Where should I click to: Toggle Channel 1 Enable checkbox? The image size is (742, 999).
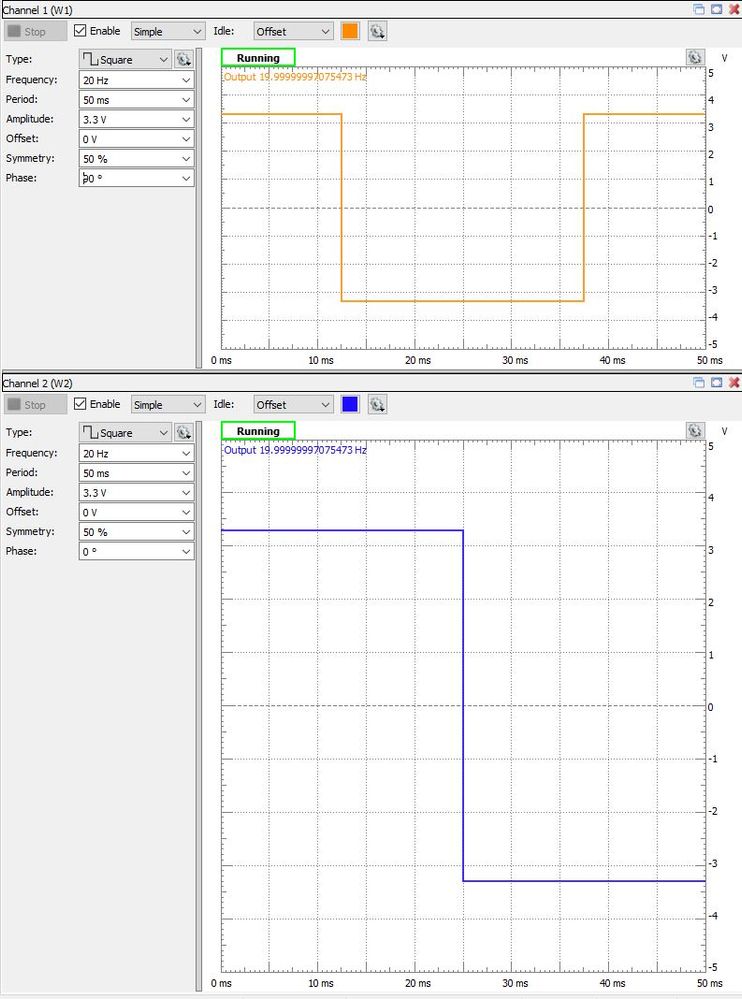(80, 31)
